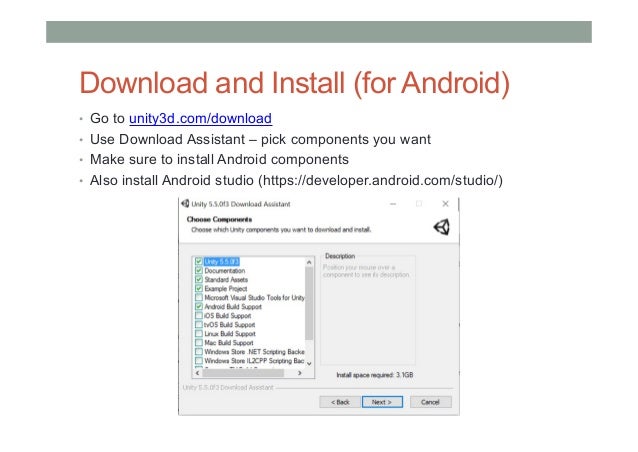Select the 'Unity 5.5.0f3' highlighted list label
Screen dimensions: 638x452
coord(222,261)
